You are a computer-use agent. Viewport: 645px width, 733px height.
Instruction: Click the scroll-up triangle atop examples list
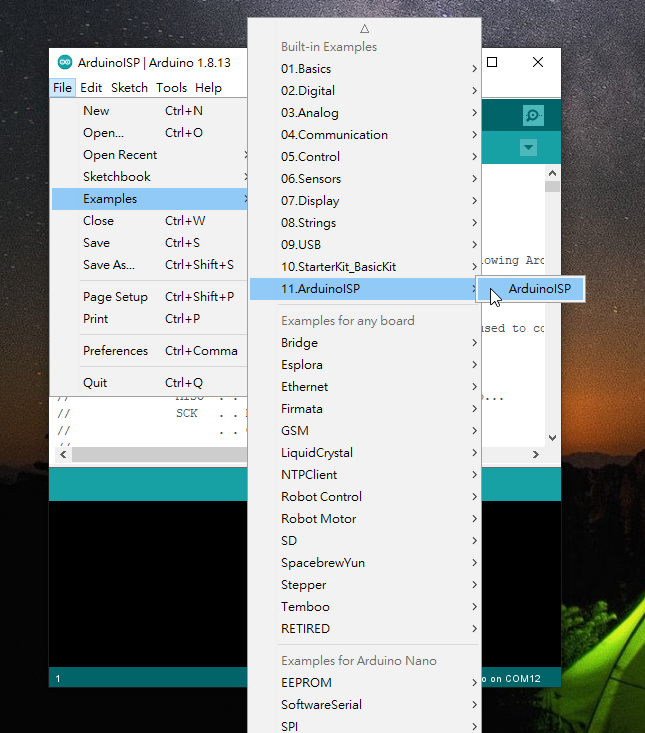point(364,29)
